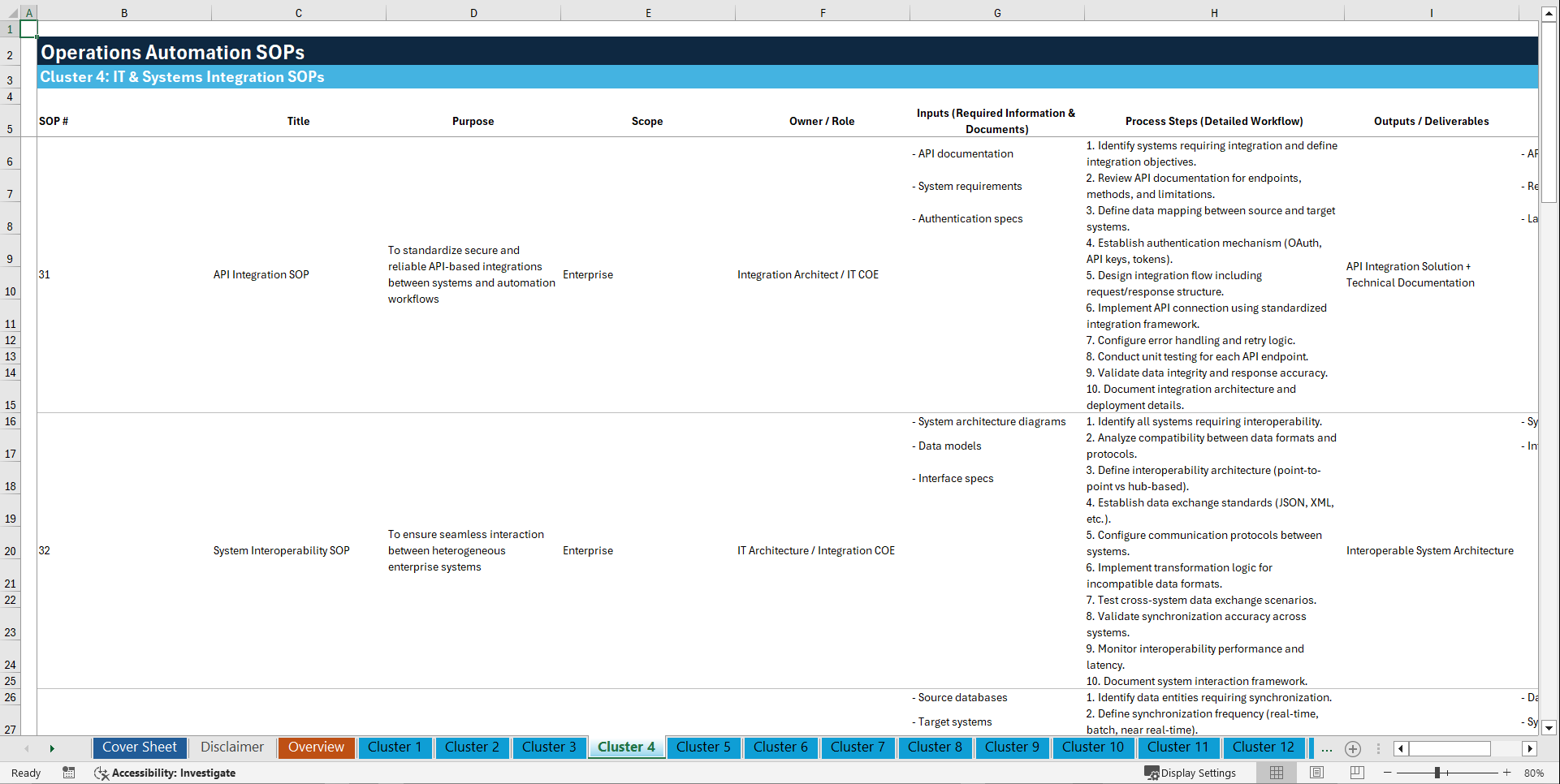This screenshot has height=784, width=1560.
Task: Select the Overview sheet tab
Action: 316,747
